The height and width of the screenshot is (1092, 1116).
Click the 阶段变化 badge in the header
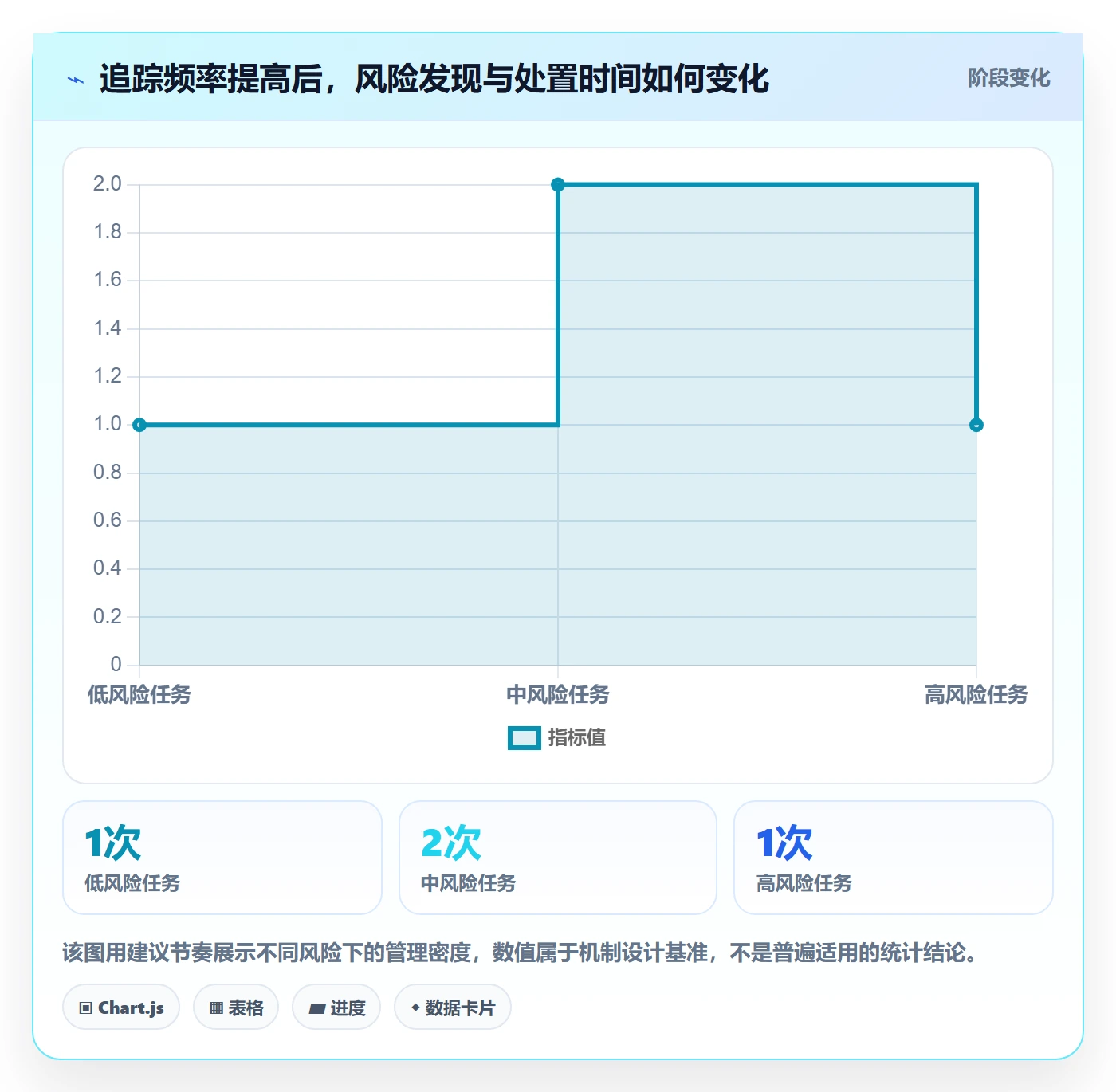(x=1008, y=78)
